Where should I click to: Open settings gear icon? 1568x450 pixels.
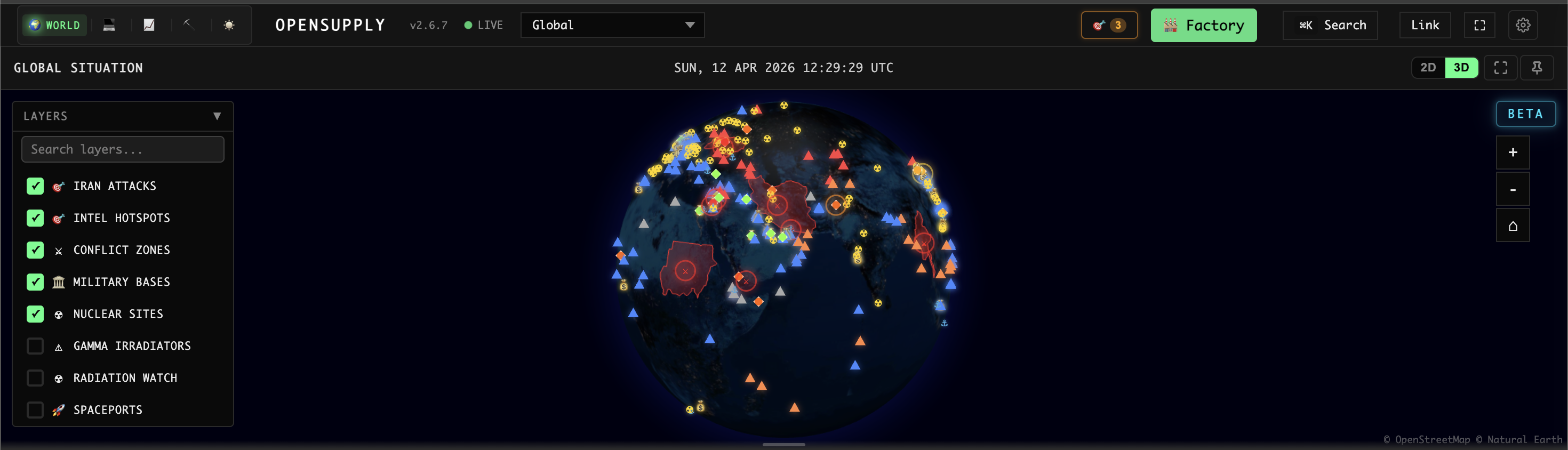tap(1523, 25)
